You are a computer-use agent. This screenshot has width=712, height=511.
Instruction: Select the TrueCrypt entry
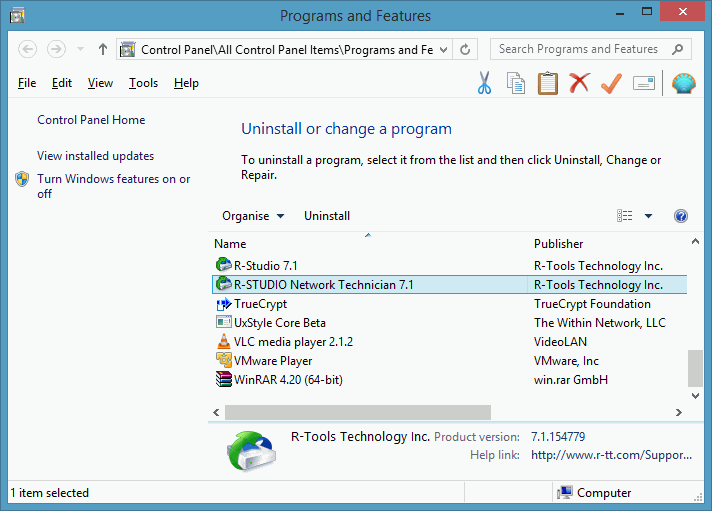[450, 303]
